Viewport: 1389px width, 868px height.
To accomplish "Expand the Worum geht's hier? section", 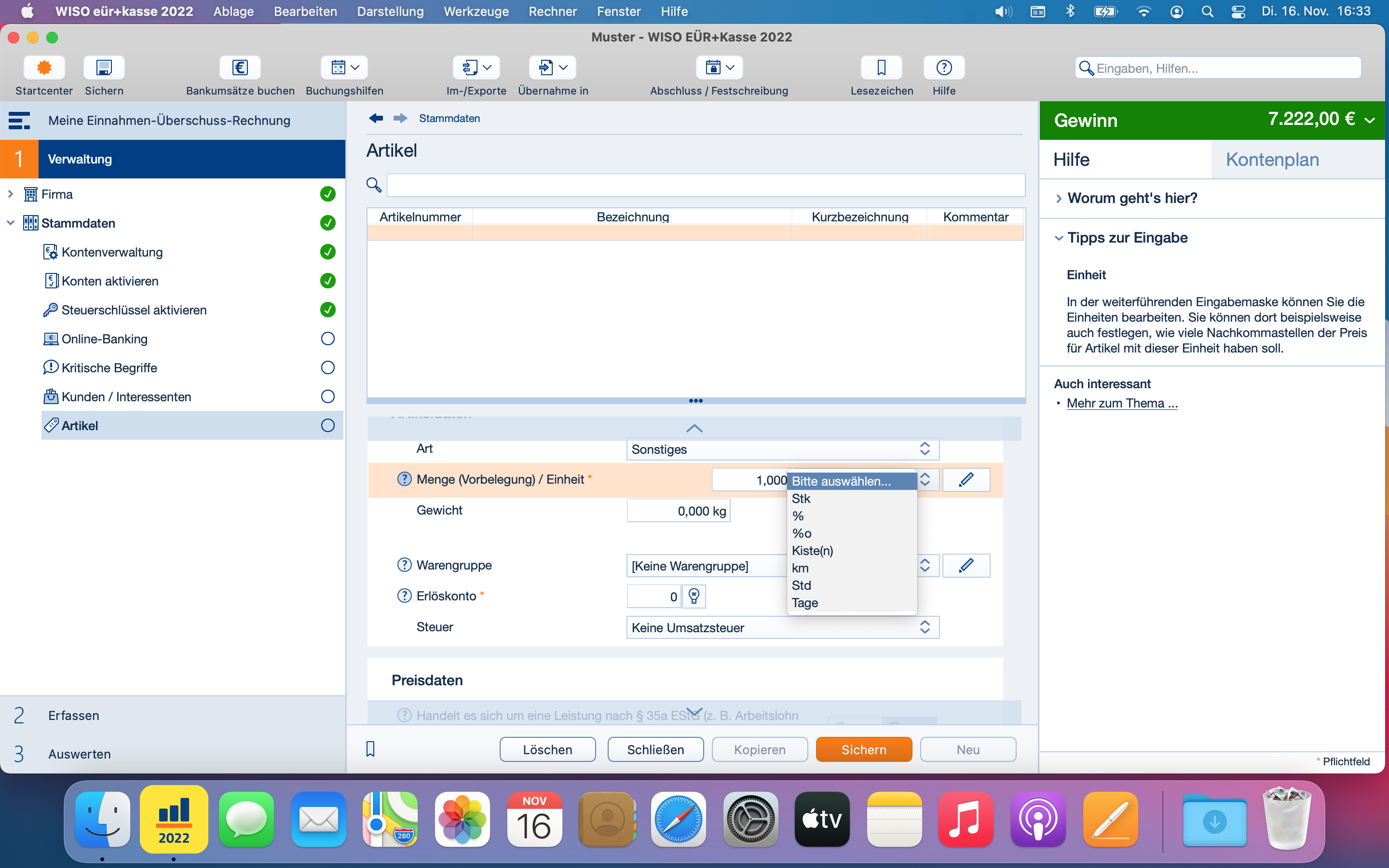I will click(1131, 198).
